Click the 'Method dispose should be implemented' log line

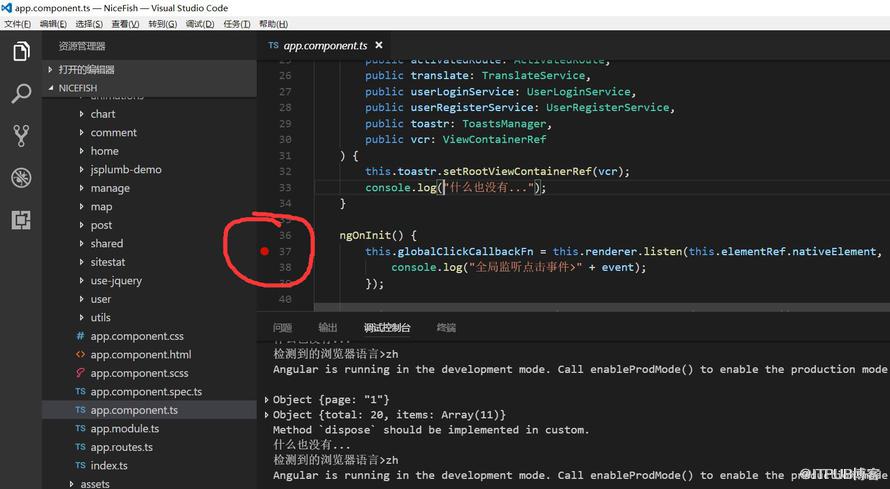click(x=431, y=430)
